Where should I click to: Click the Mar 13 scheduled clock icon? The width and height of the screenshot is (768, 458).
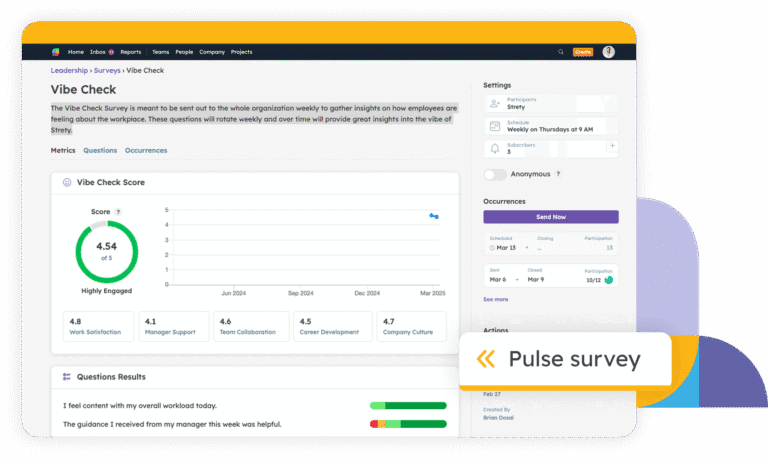pyautogui.click(x=492, y=248)
